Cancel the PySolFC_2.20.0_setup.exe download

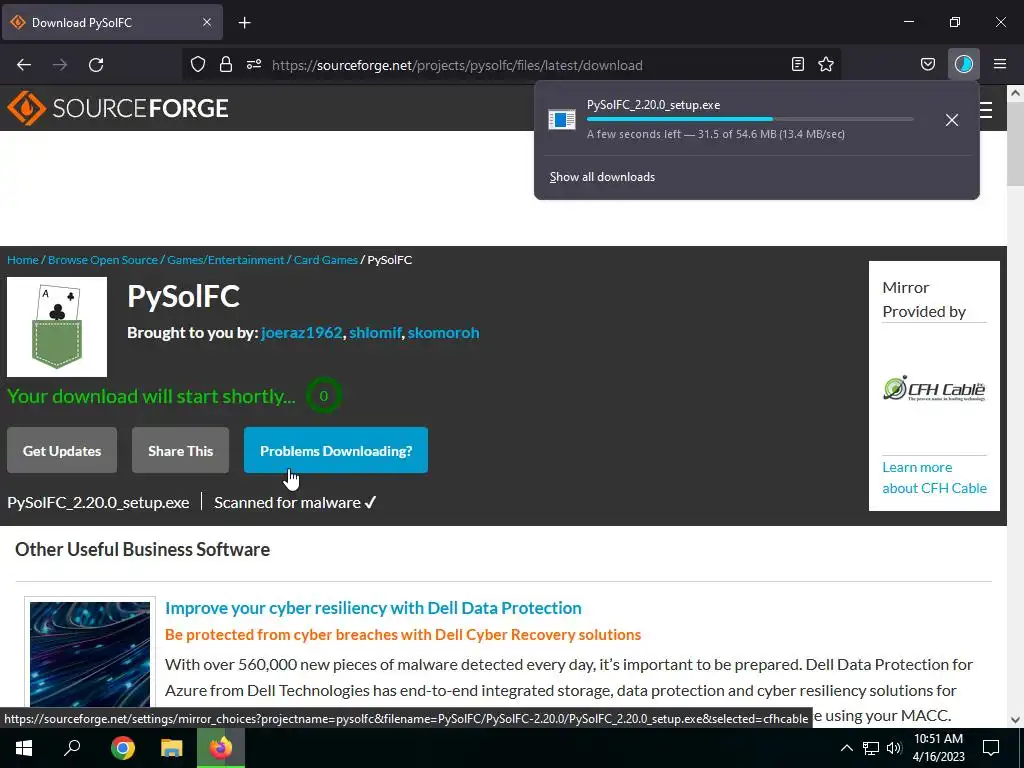952,120
